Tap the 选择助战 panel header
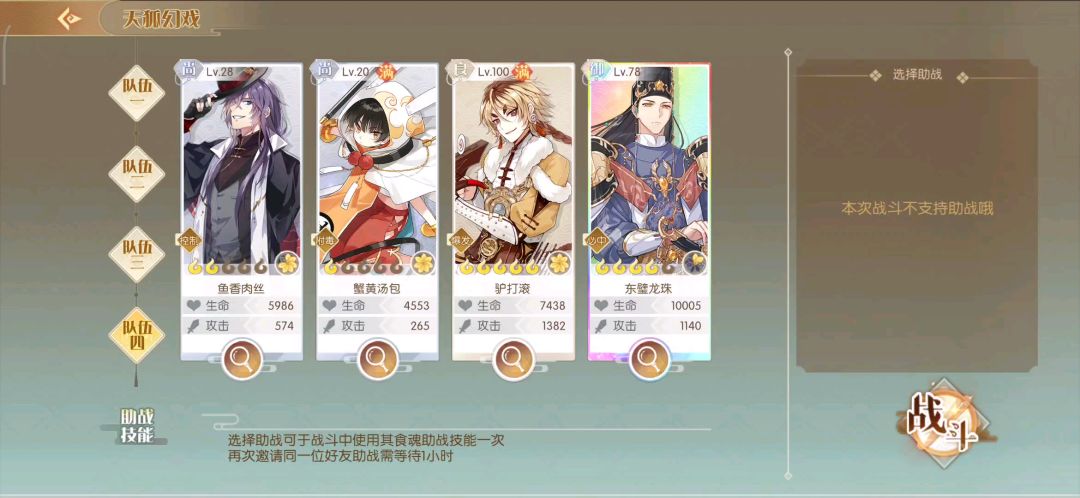 pyautogui.click(x=917, y=75)
